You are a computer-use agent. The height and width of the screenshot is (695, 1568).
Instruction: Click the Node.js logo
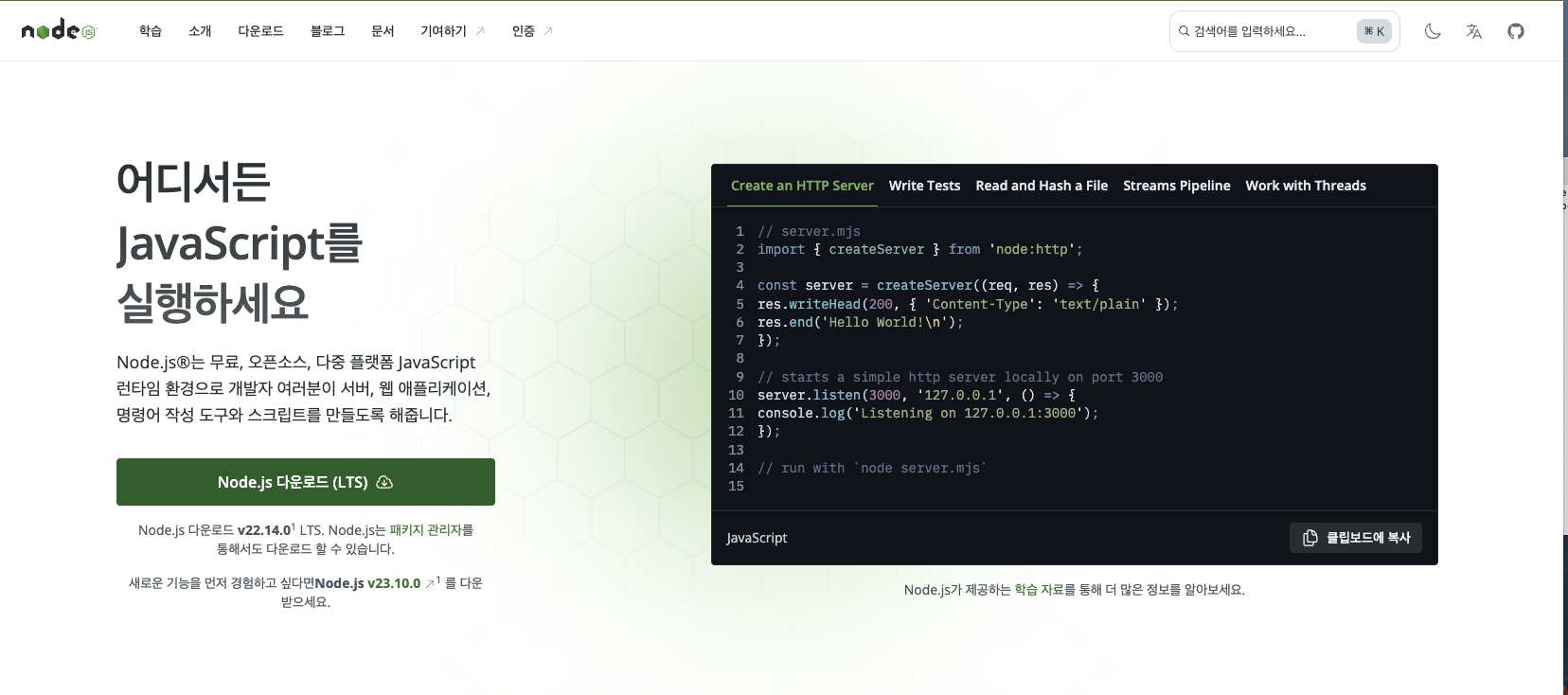coord(59,30)
